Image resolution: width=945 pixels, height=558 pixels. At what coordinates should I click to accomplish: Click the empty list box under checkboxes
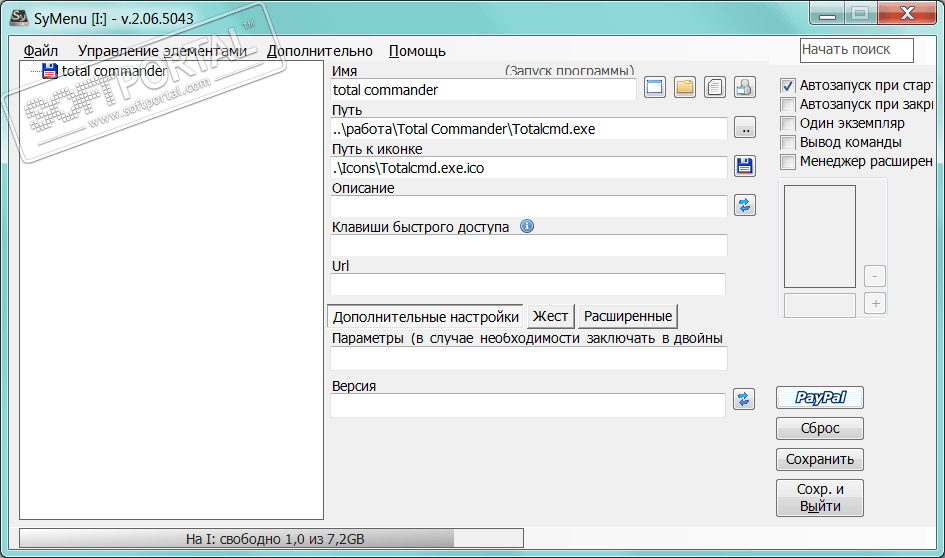pyautogui.click(x=820, y=236)
